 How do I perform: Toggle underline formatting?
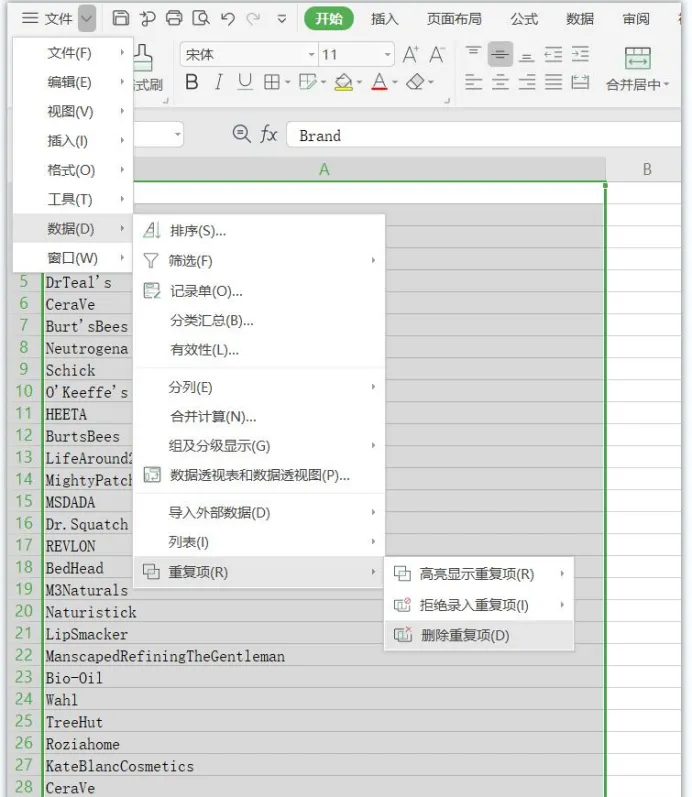[x=245, y=82]
